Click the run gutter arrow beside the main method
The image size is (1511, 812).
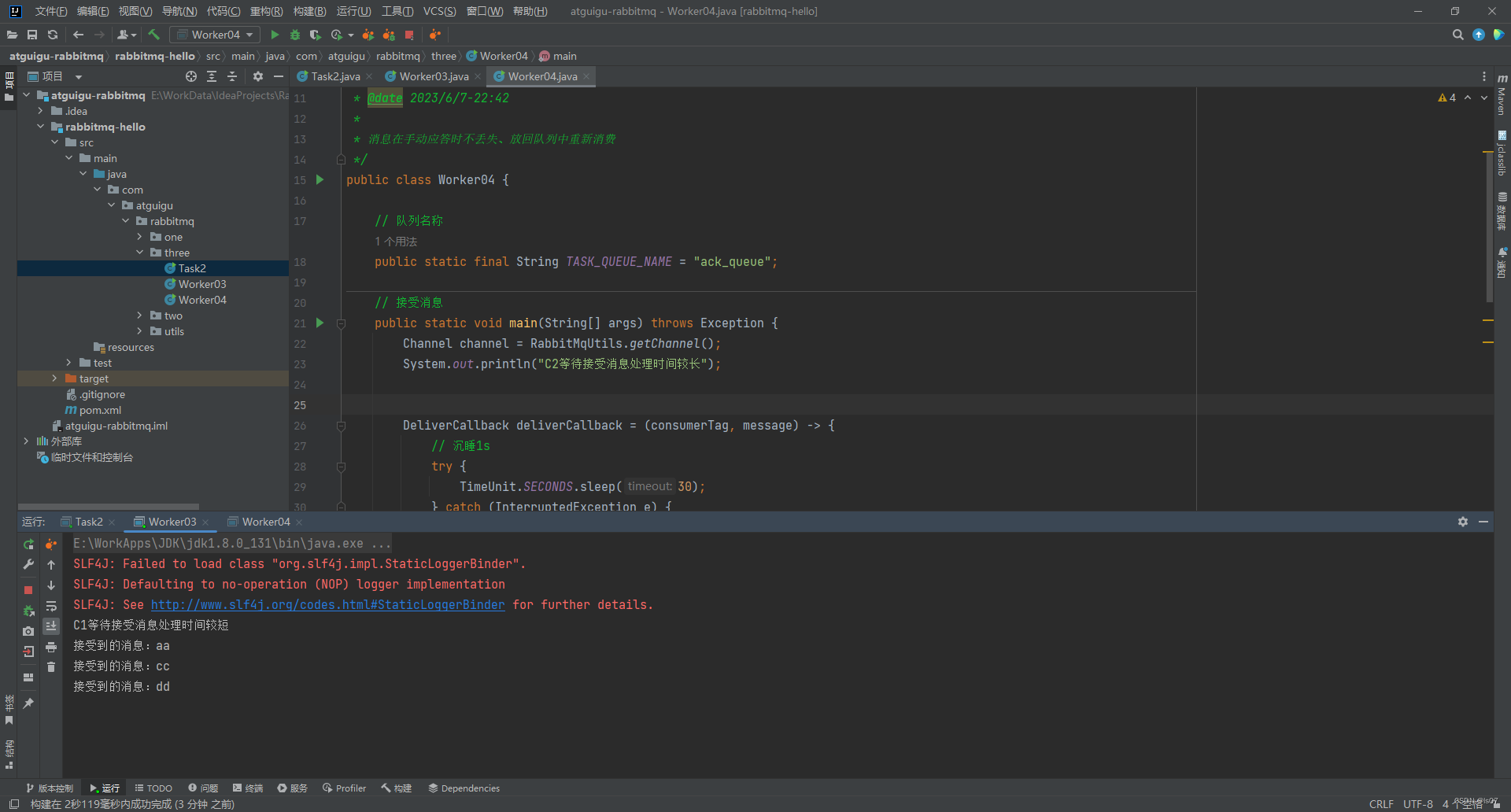click(x=320, y=323)
